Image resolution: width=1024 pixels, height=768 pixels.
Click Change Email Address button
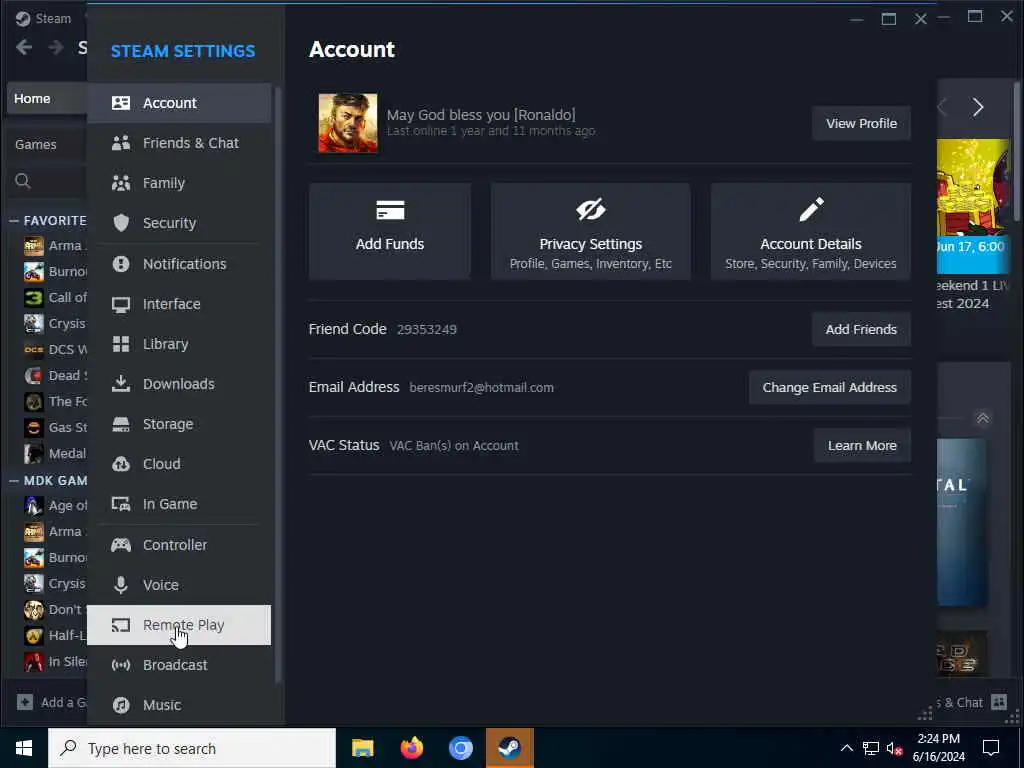tap(829, 387)
